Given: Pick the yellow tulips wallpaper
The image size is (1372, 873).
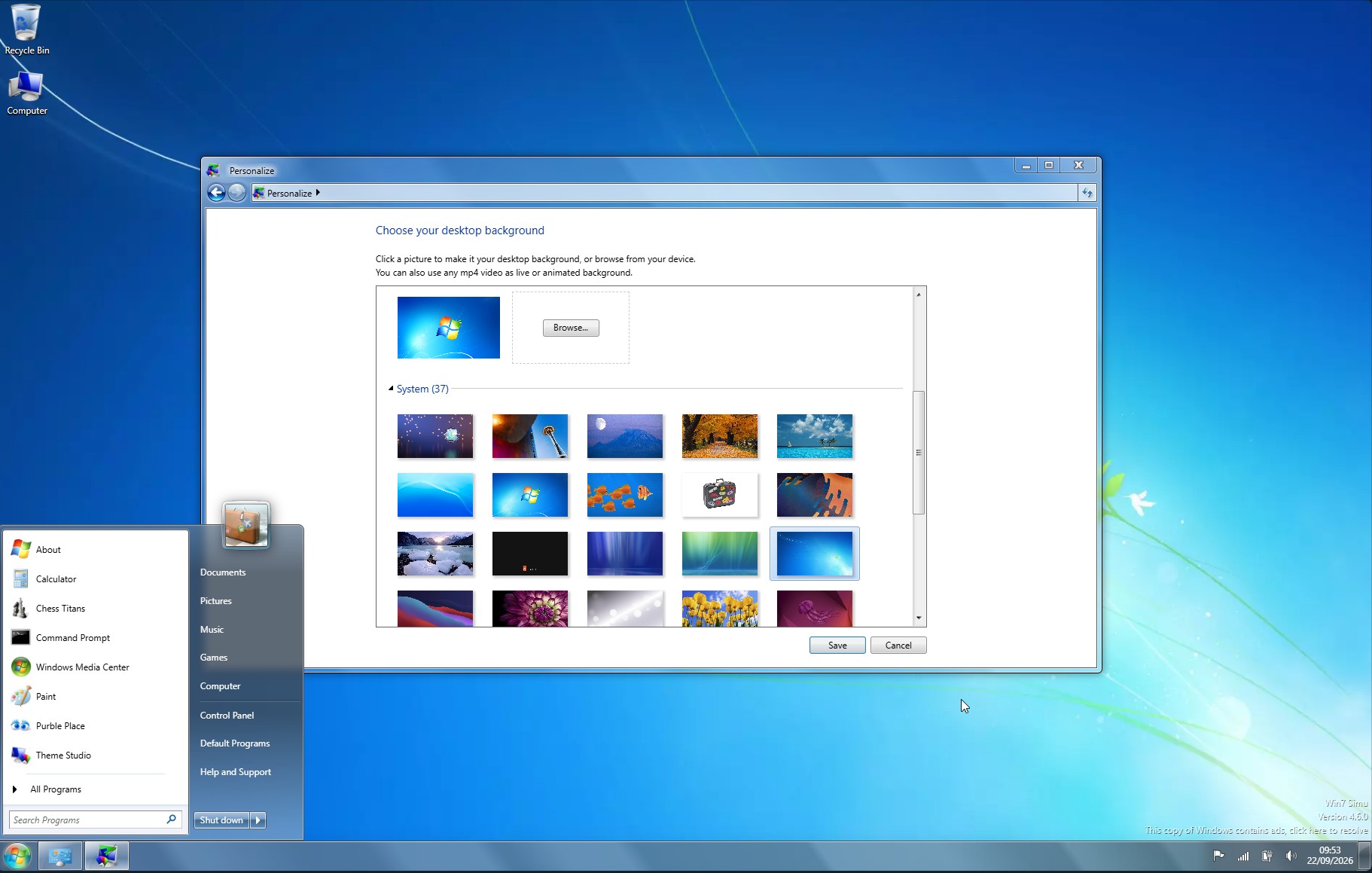Looking at the screenshot, I should 720,608.
